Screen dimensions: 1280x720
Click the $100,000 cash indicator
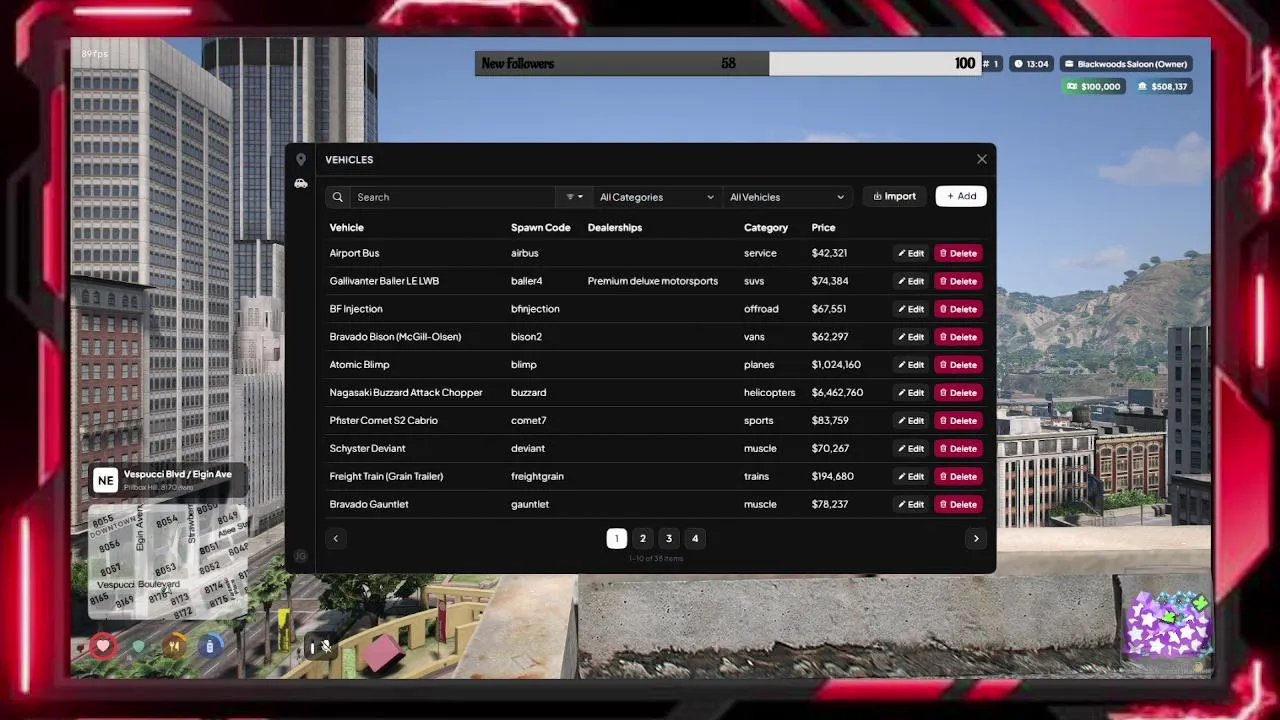(1093, 87)
